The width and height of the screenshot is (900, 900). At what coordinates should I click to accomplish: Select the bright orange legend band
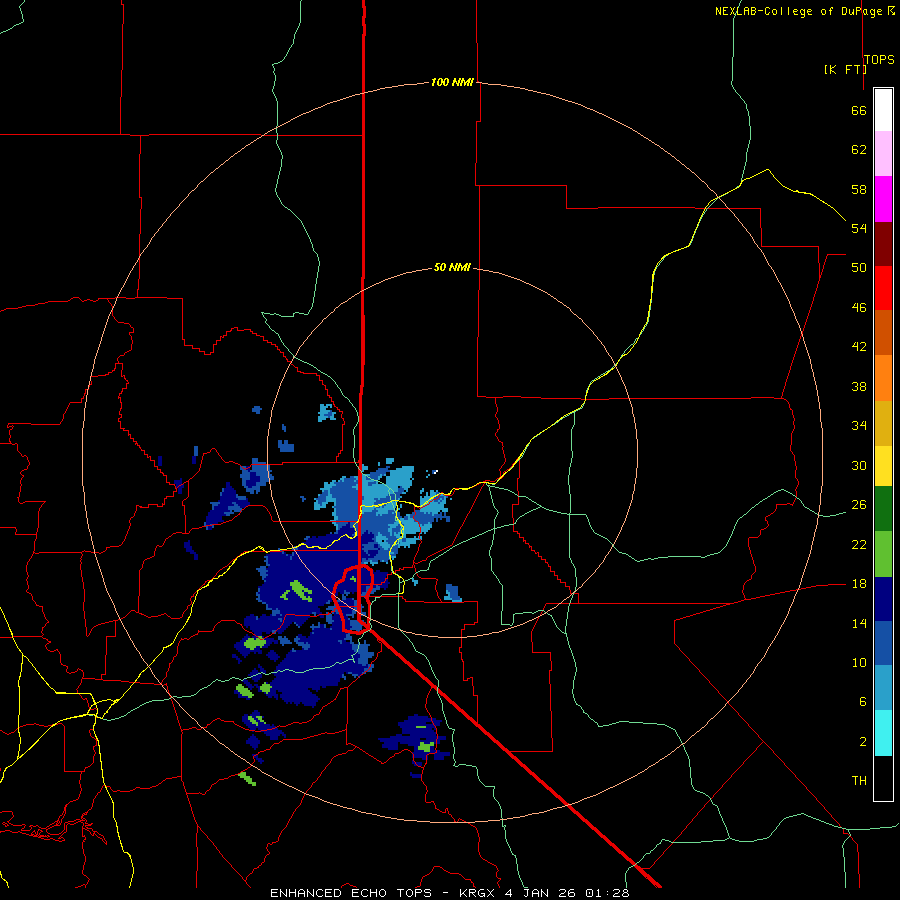[883, 378]
